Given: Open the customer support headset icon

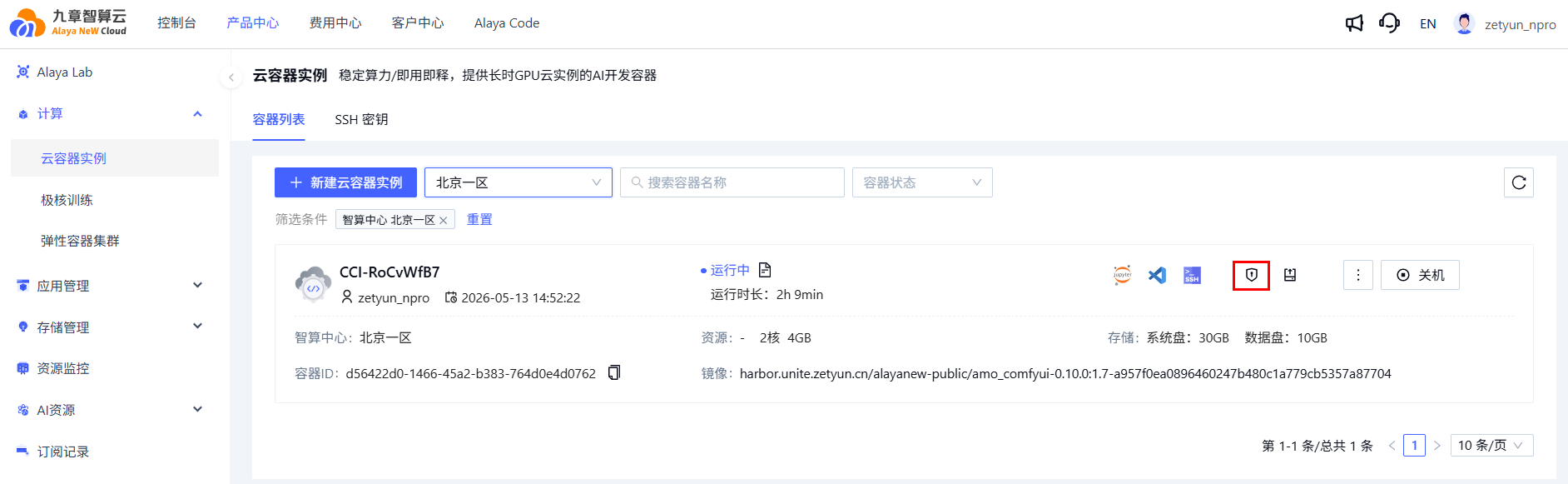Looking at the screenshot, I should (x=1389, y=23).
